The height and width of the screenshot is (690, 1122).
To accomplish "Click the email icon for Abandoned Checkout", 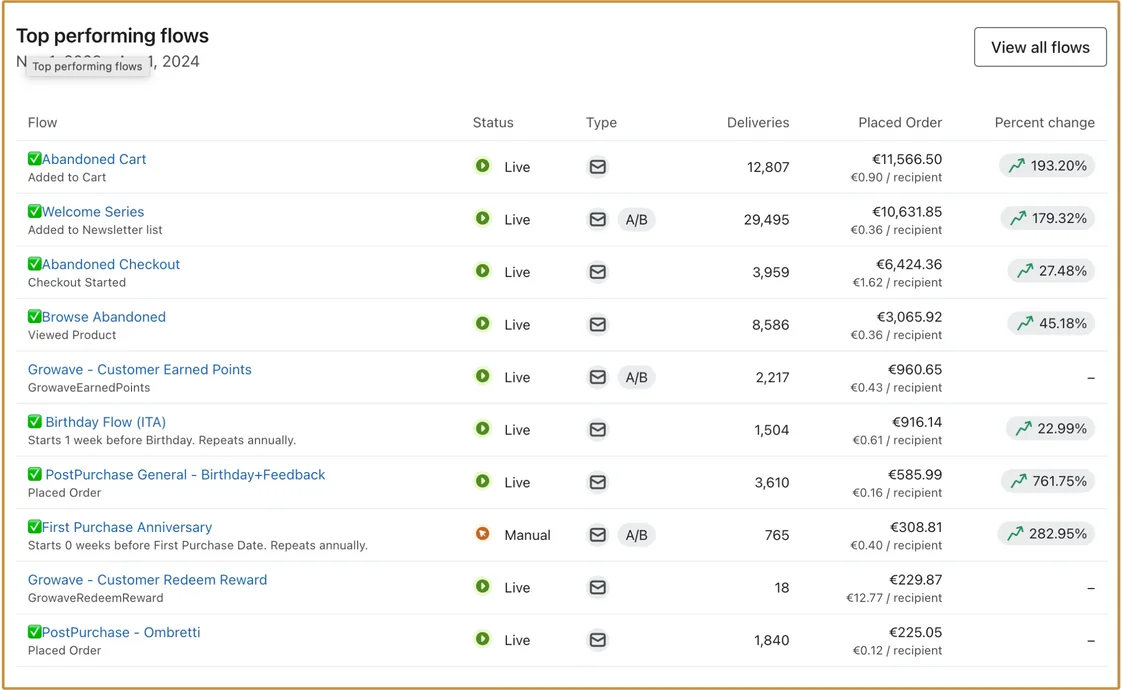I will coord(597,272).
